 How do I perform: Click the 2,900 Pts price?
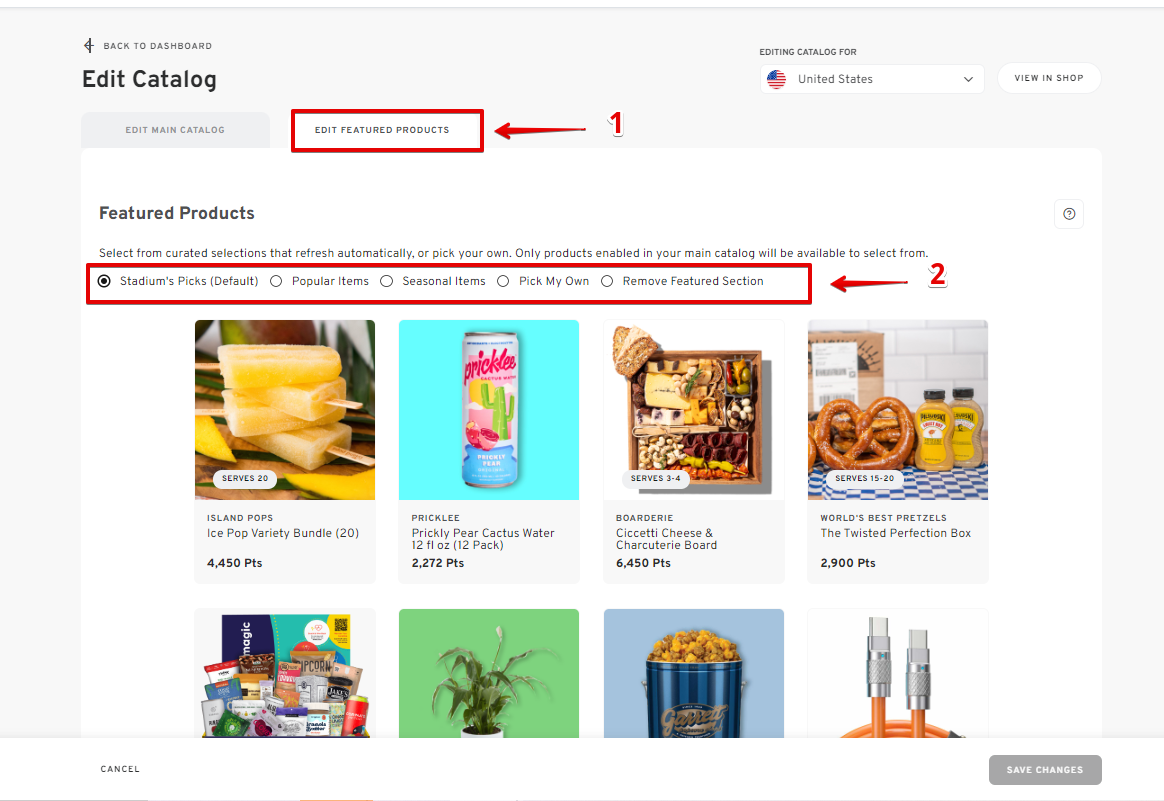pyautogui.click(x=848, y=563)
